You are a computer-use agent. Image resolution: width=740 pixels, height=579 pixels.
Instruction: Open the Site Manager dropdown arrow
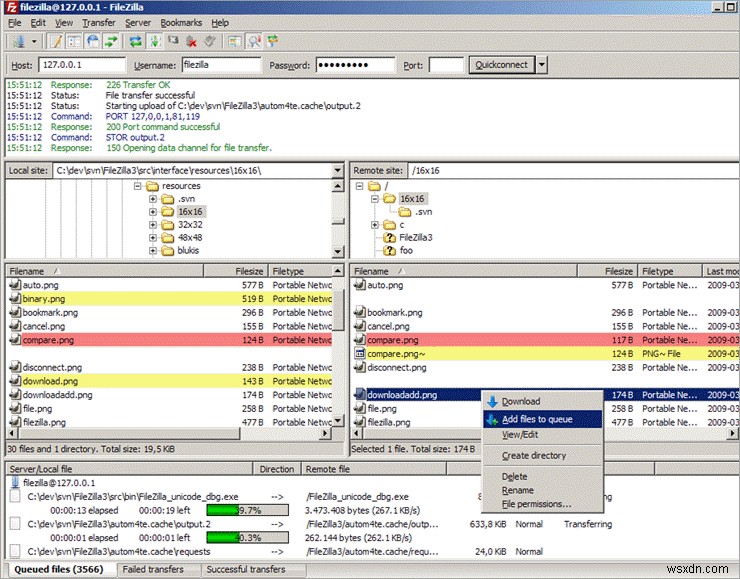(35, 41)
